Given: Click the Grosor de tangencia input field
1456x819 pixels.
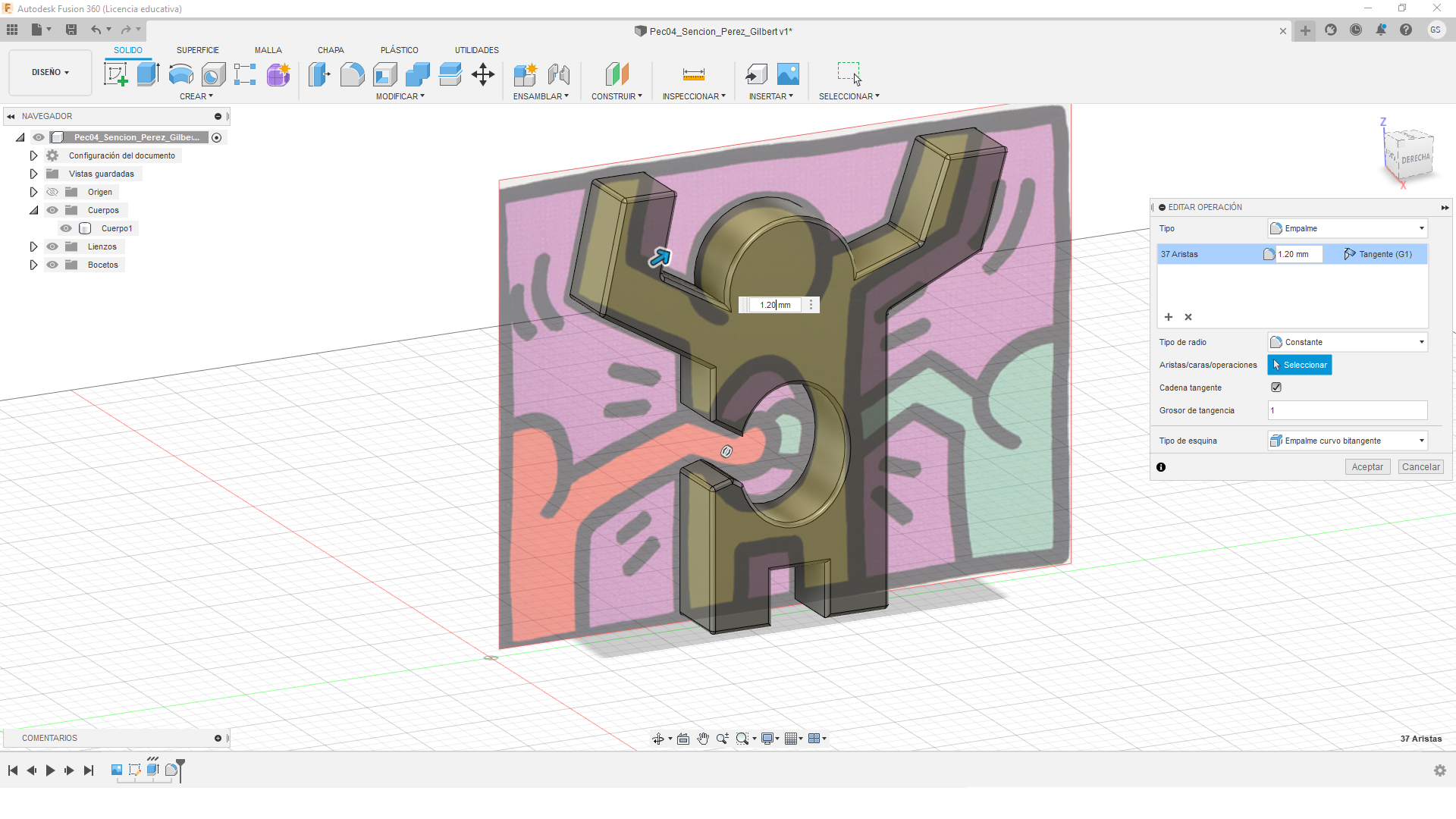Looking at the screenshot, I should (x=1347, y=410).
